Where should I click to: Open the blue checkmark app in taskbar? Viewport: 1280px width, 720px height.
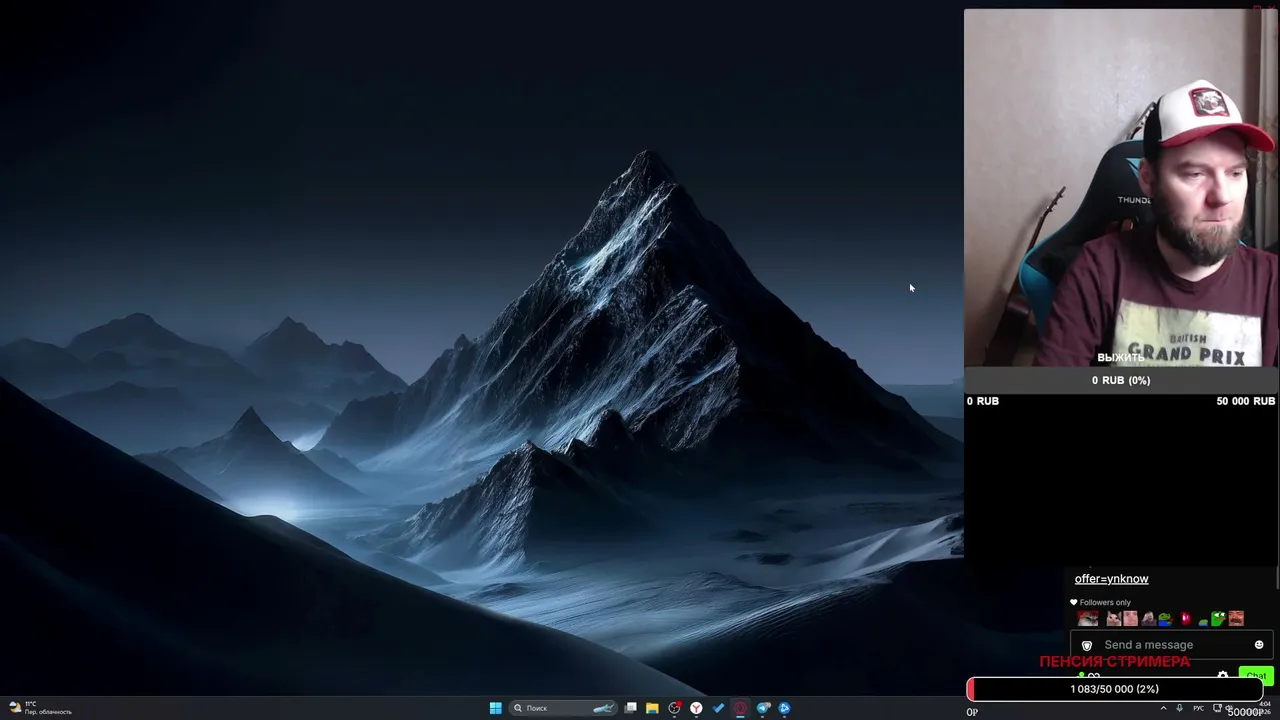coord(718,708)
